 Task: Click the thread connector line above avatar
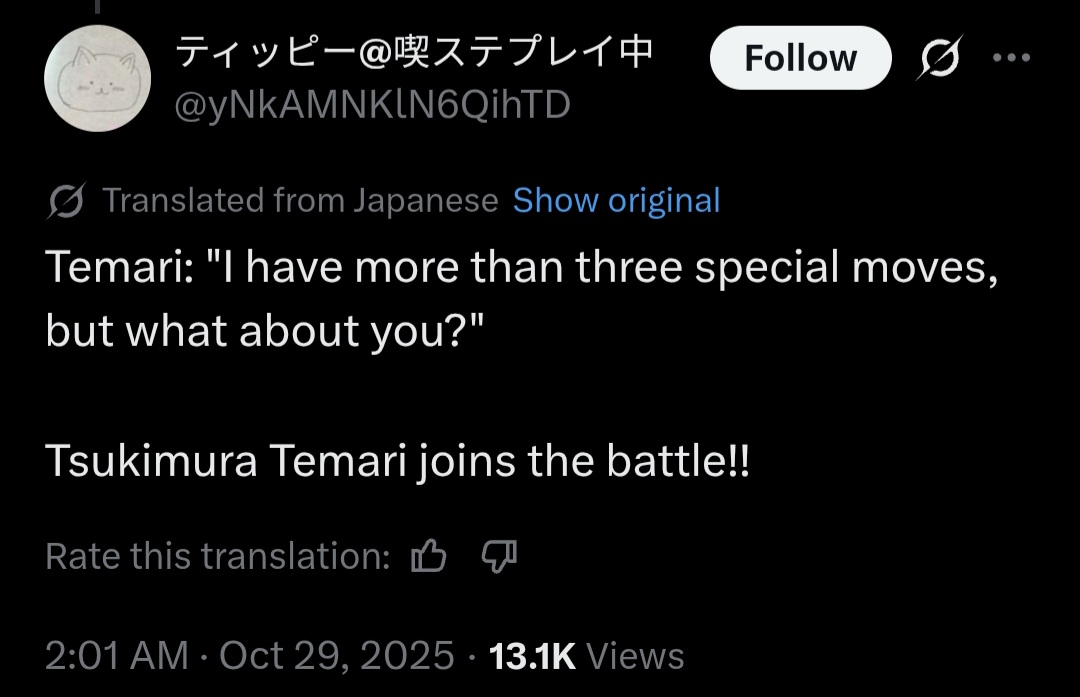[x=98, y=6]
